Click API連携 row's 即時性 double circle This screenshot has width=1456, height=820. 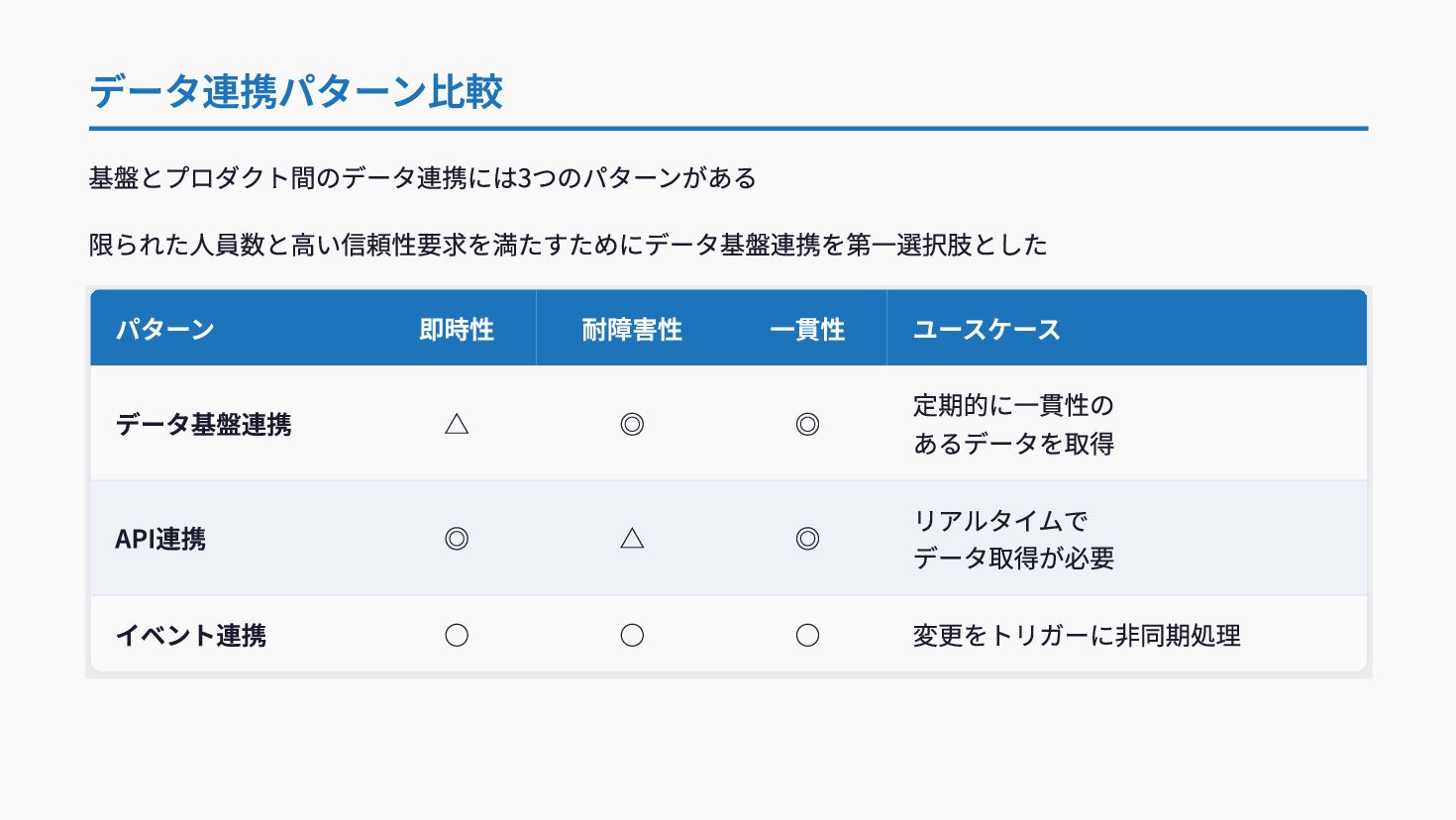point(457,539)
